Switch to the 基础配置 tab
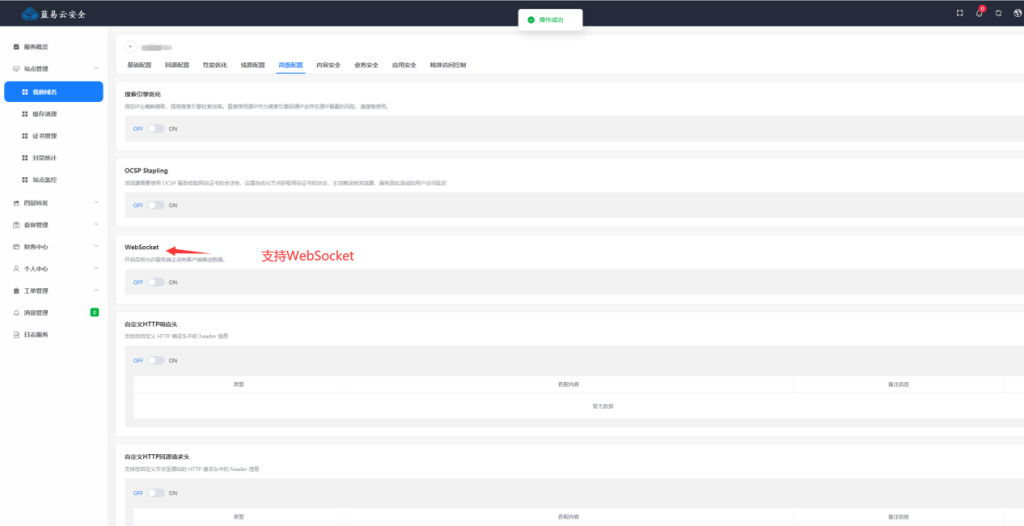 (x=139, y=65)
